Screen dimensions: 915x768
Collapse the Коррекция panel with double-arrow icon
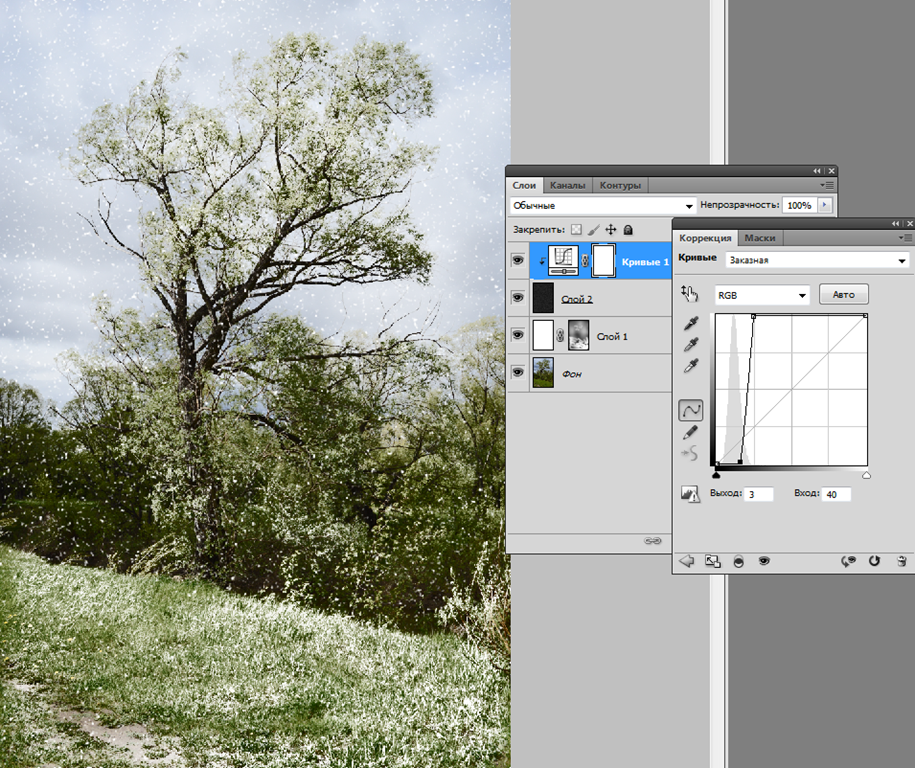click(895, 224)
